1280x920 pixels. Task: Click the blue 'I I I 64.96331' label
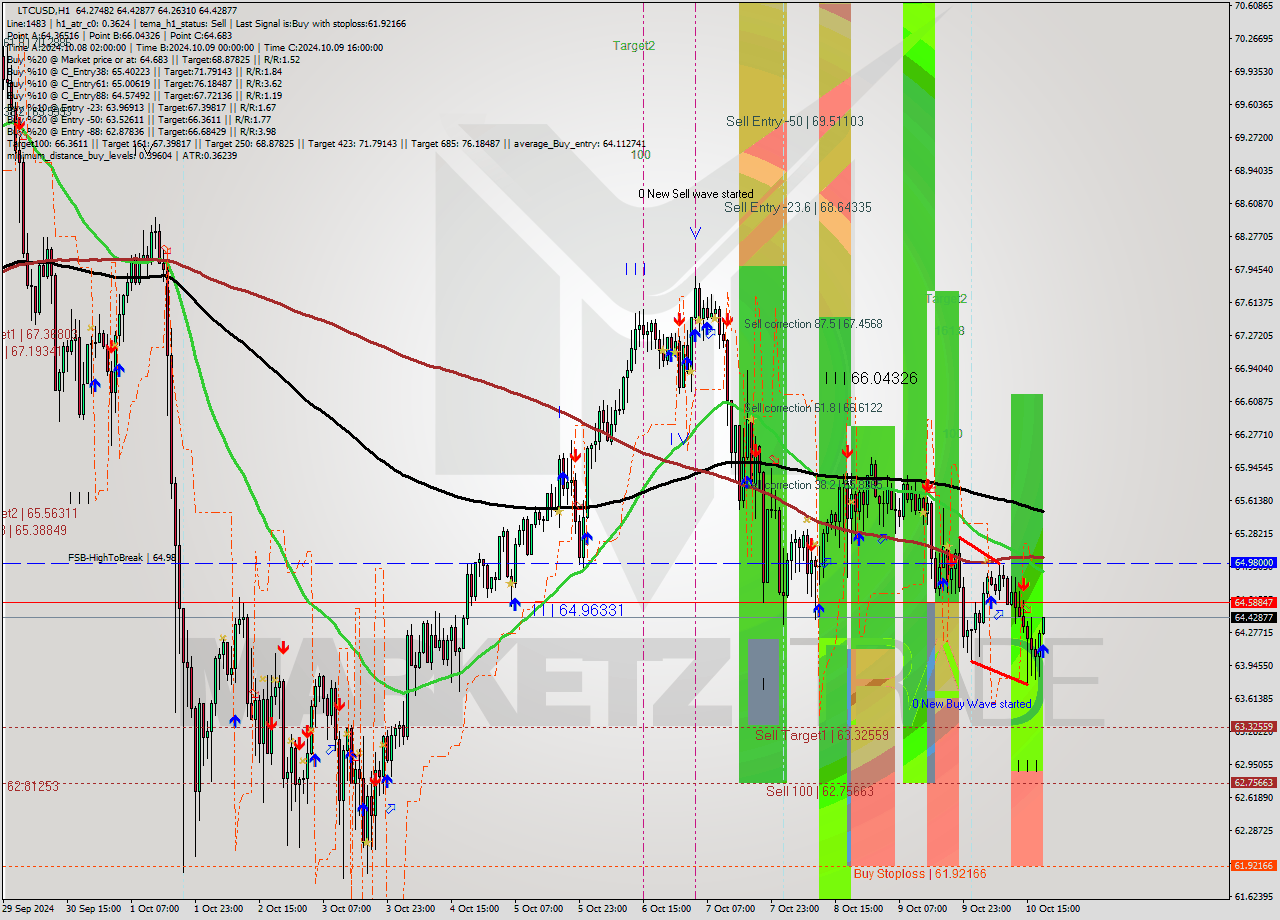(577, 610)
